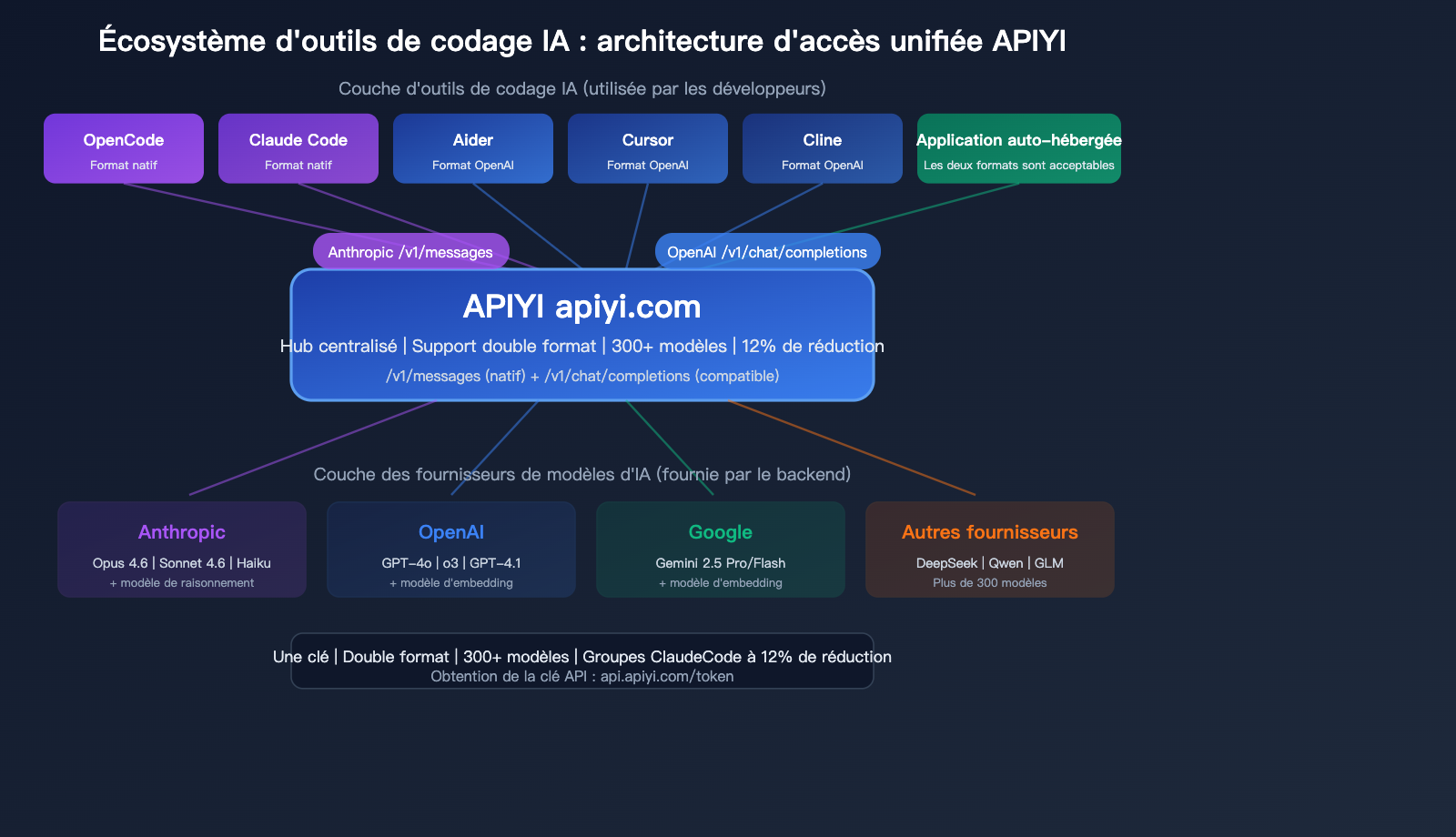The width and height of the screenshot is (1456, 837).
Task: Switch to the Couche des fournisseurs section
Action: 581,474
